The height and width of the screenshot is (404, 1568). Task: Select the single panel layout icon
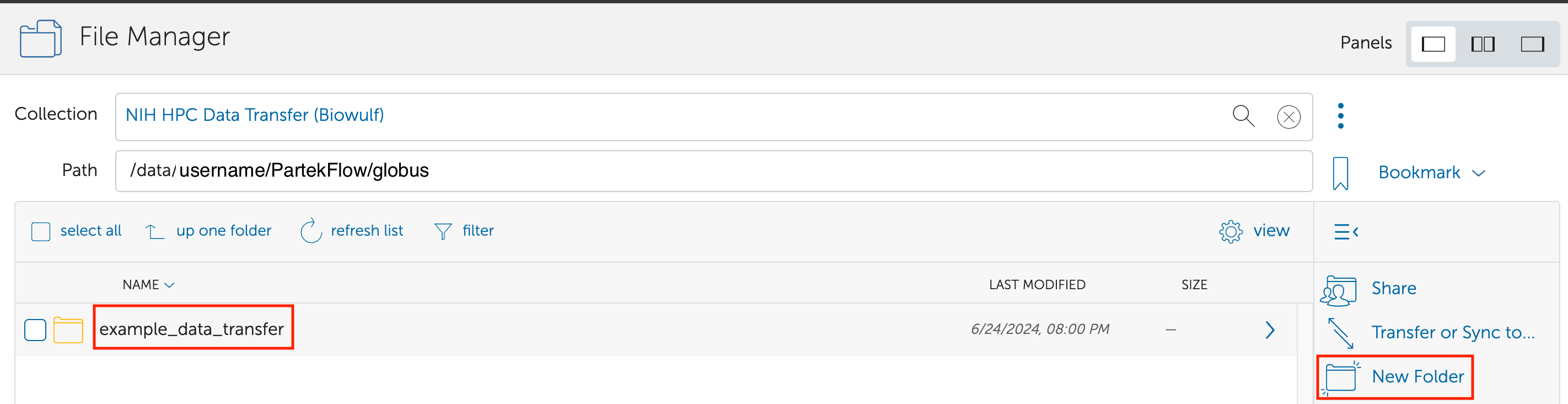[1433, 44]
